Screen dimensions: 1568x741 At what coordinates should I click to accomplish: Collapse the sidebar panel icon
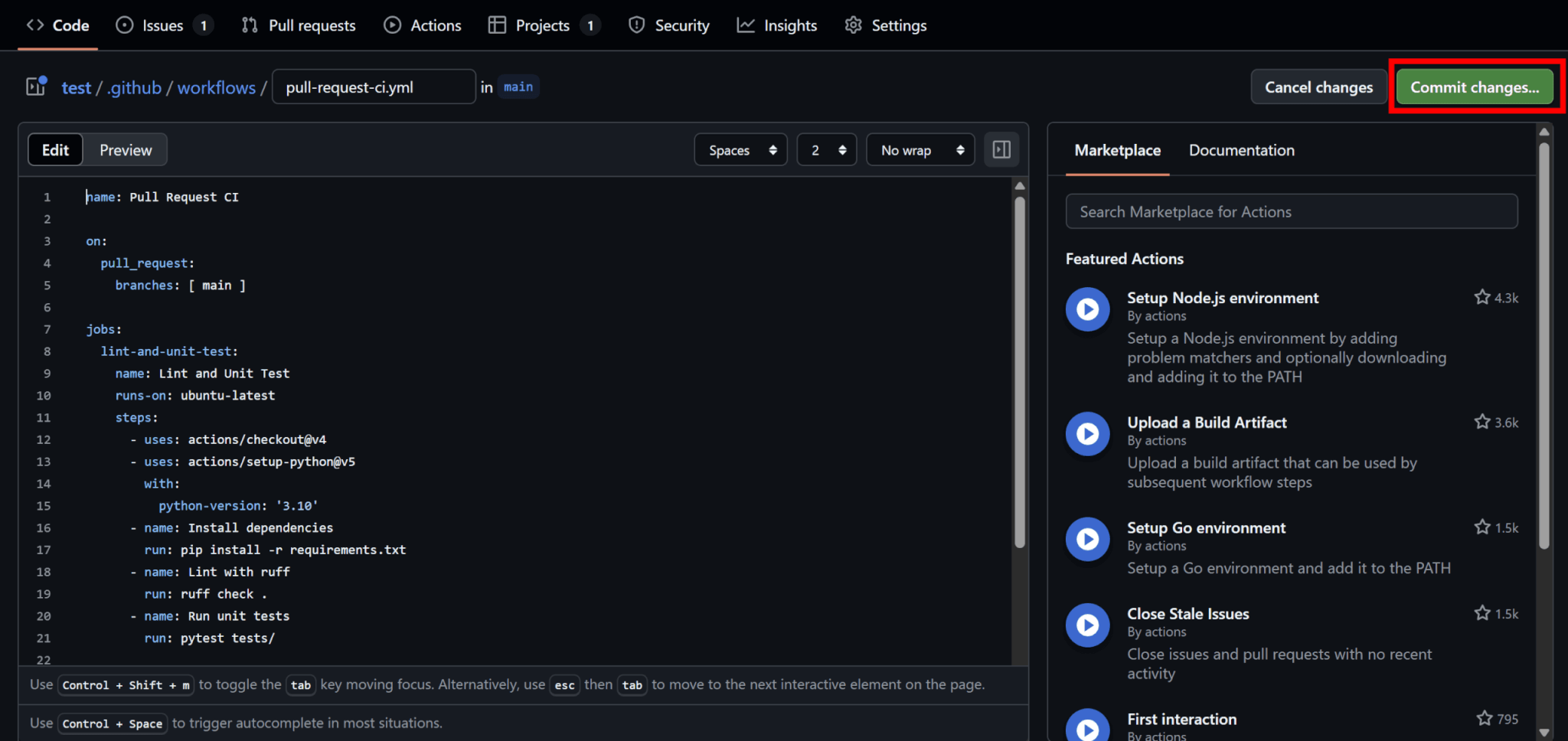pos(1001,150)
